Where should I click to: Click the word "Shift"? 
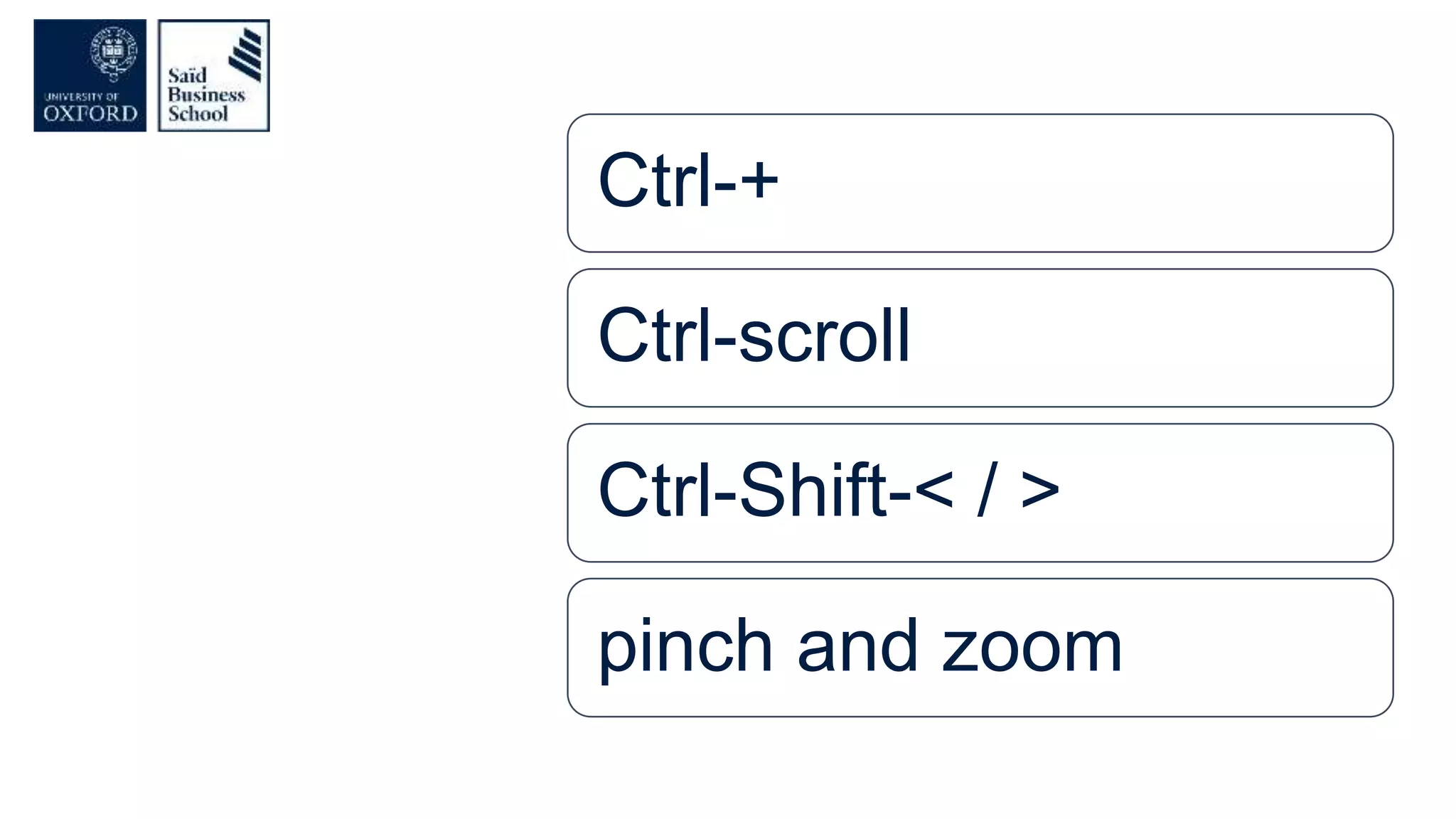click(813, 489)
